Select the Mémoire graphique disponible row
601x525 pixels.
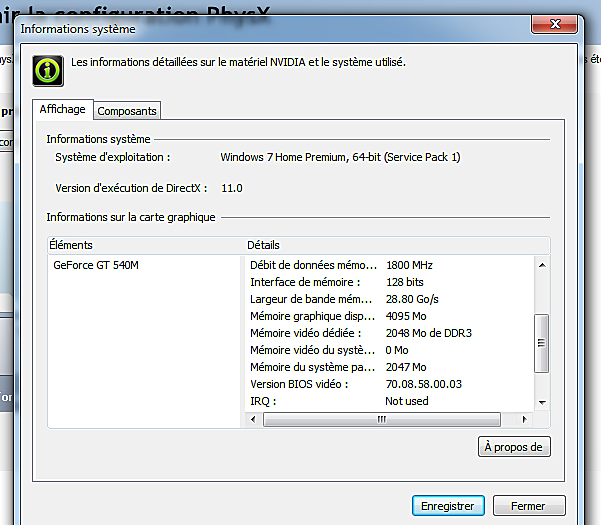tap(389, 316)
